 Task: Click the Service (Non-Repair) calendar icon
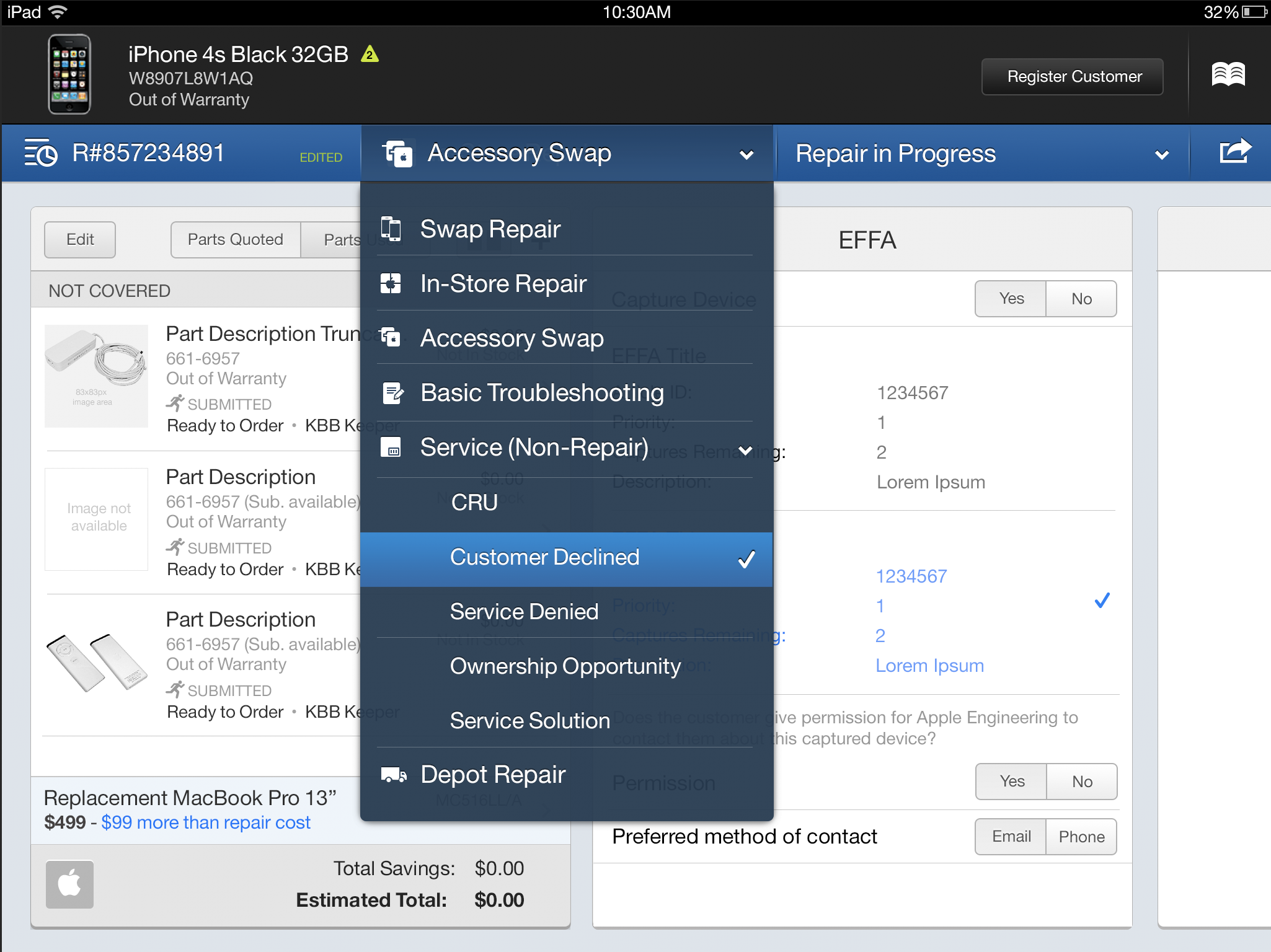391,447
